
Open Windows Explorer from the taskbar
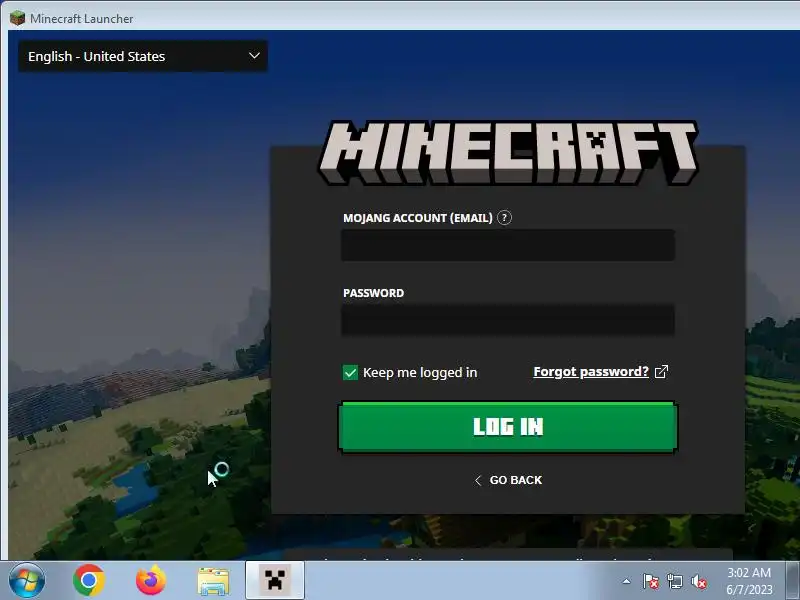coord(213,581)
